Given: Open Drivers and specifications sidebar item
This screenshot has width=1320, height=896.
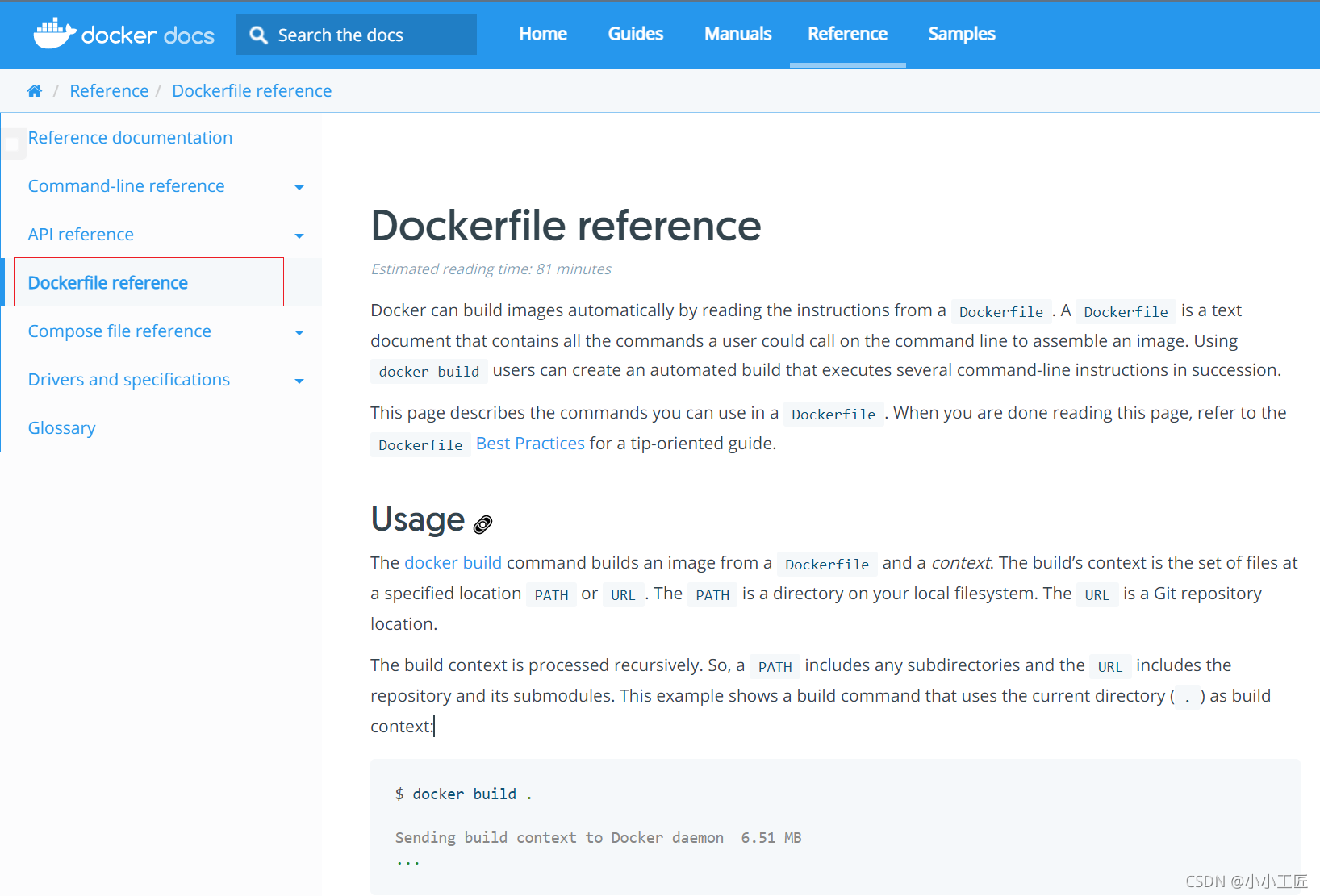Looking at the screenshot, I should tap(129, 380).
